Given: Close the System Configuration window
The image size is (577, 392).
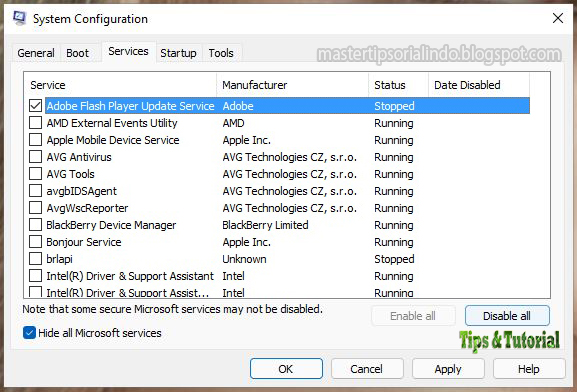Looking at the screenshot, I should coord(558,18).
